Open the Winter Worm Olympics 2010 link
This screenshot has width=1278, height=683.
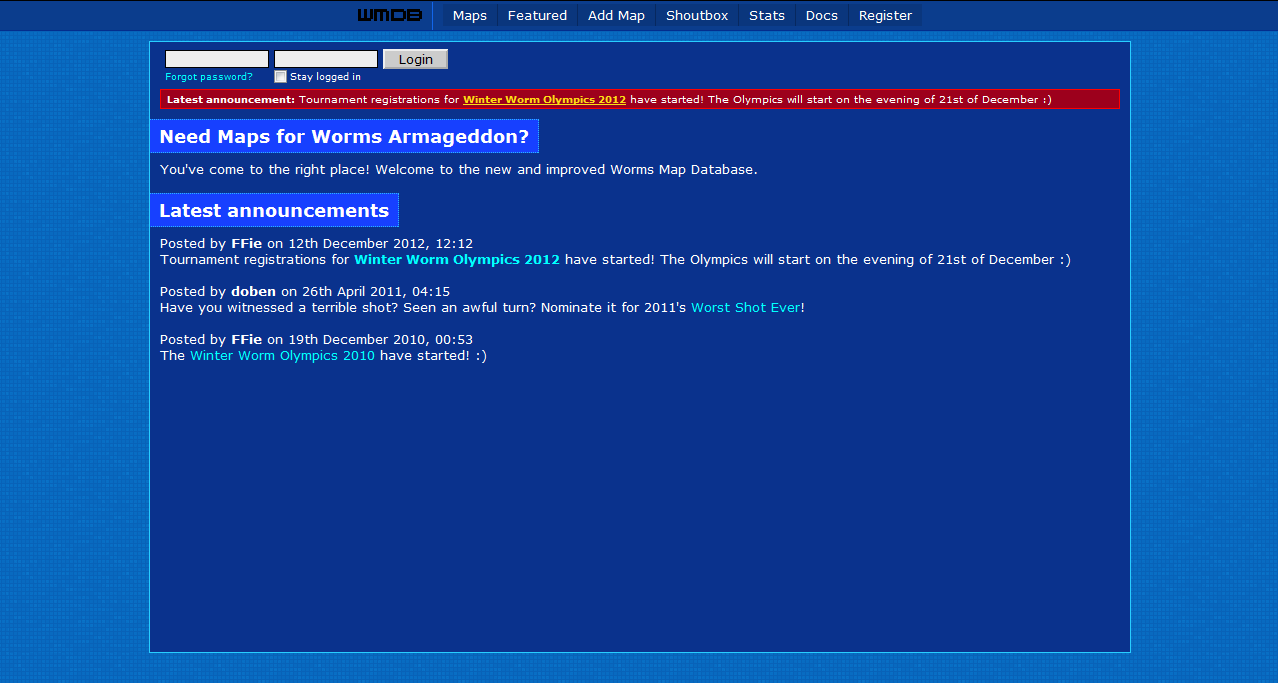[x=282, y=355]
